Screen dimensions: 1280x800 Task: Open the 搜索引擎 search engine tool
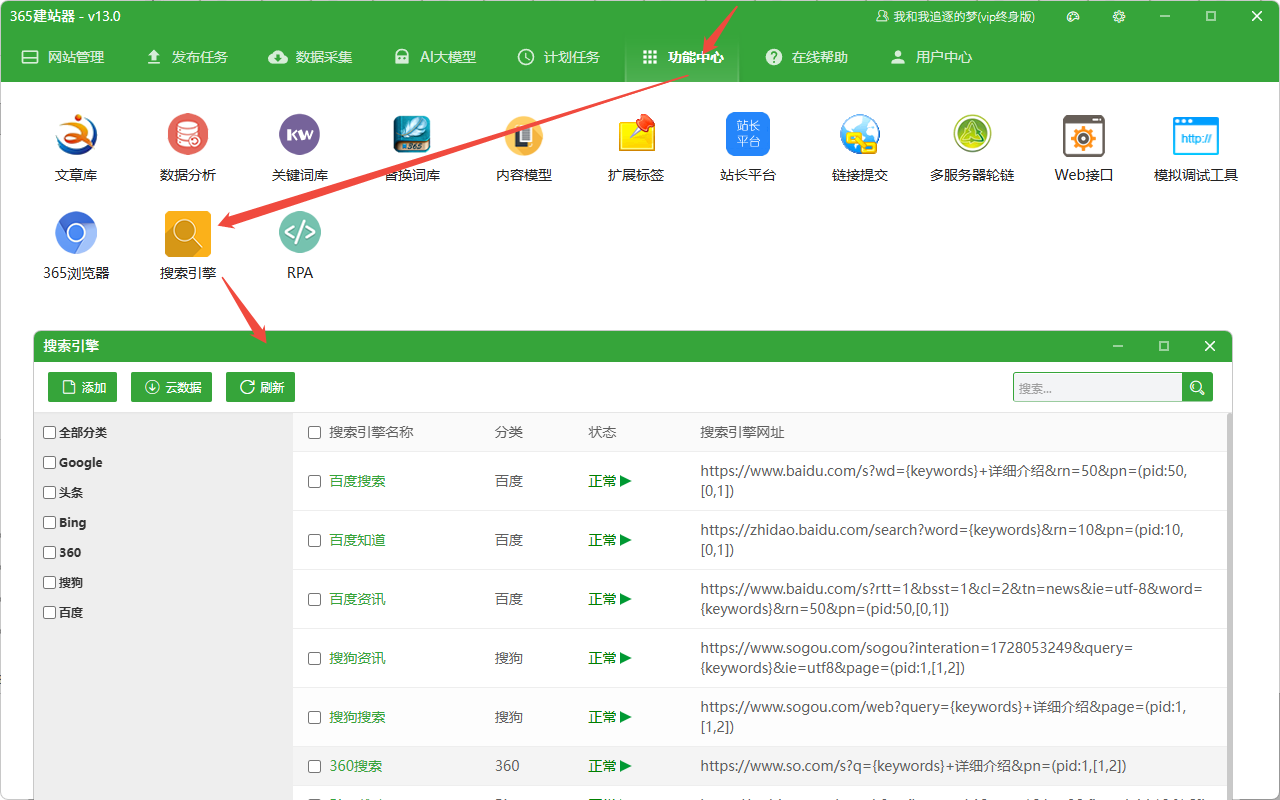coord(188,246)
